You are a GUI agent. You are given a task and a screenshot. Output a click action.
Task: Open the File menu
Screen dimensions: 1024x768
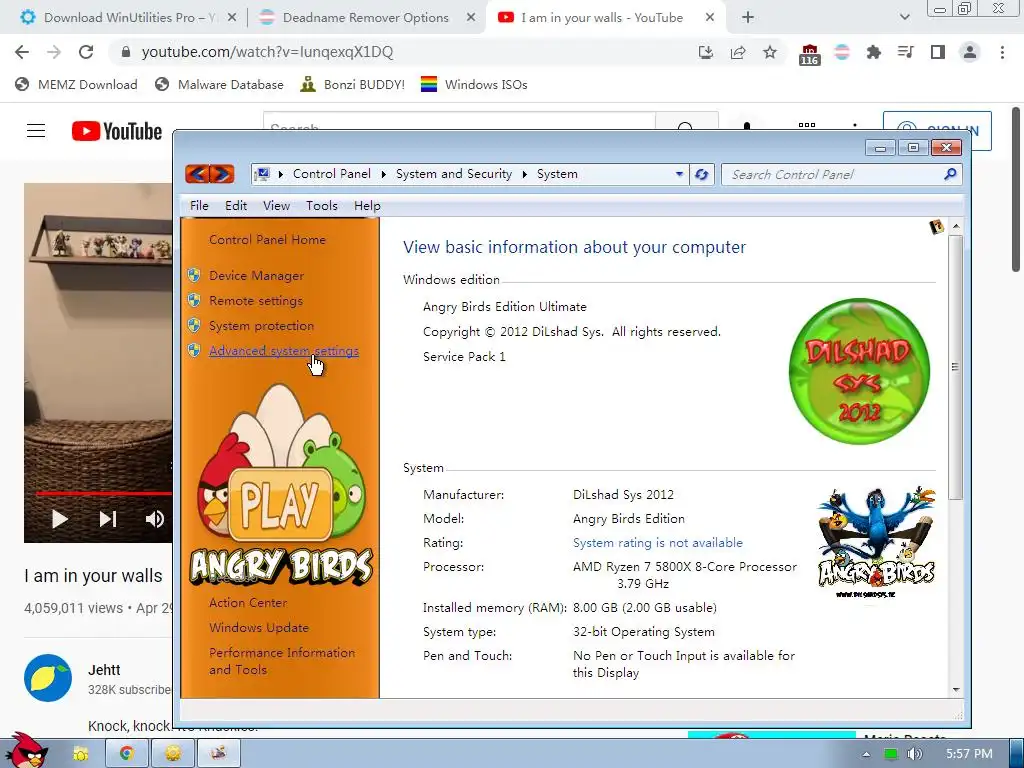(x=199, y=206)
